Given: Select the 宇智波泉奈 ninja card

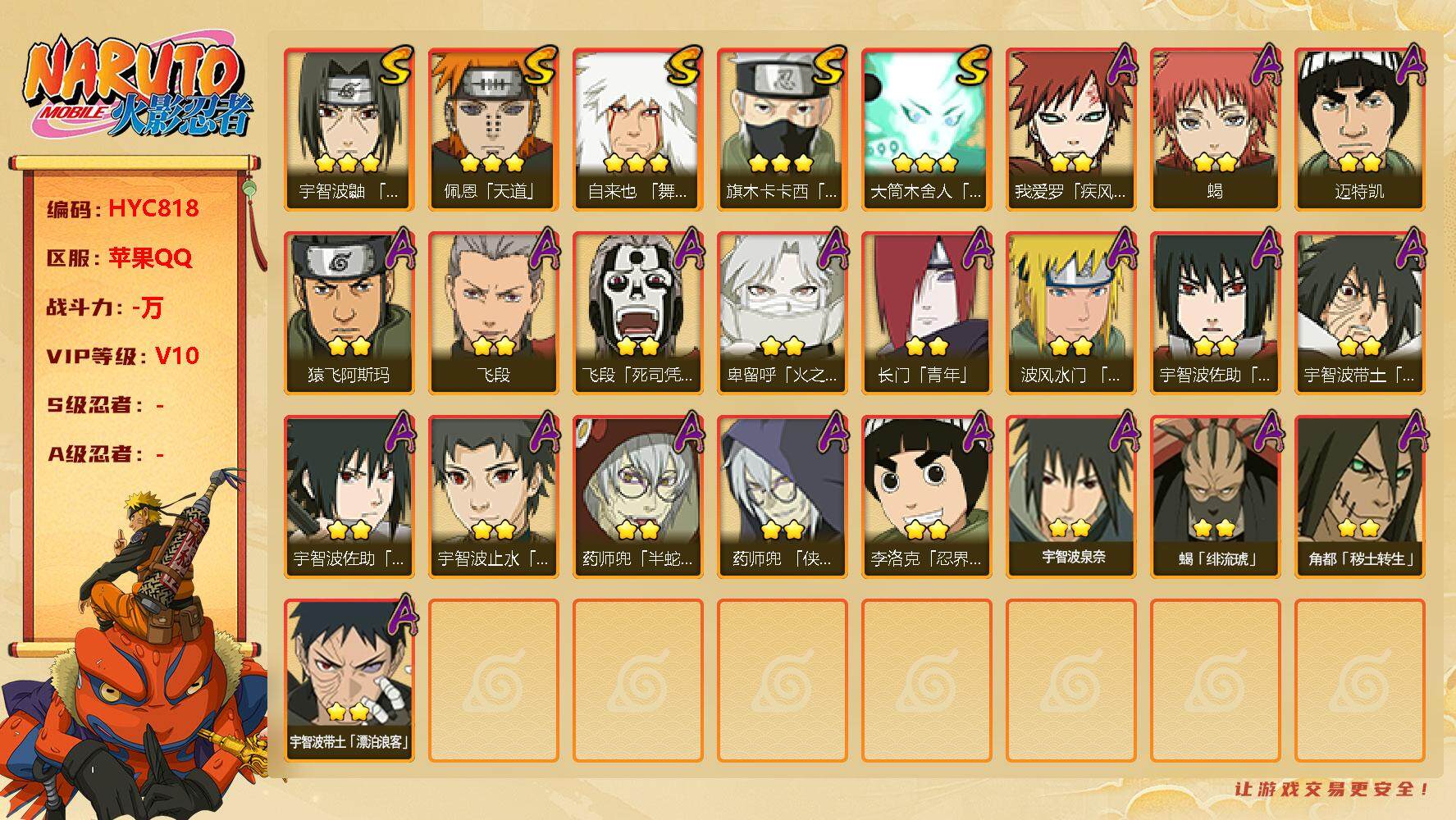Looking at the screenshot, I should tap(1070, 497).
